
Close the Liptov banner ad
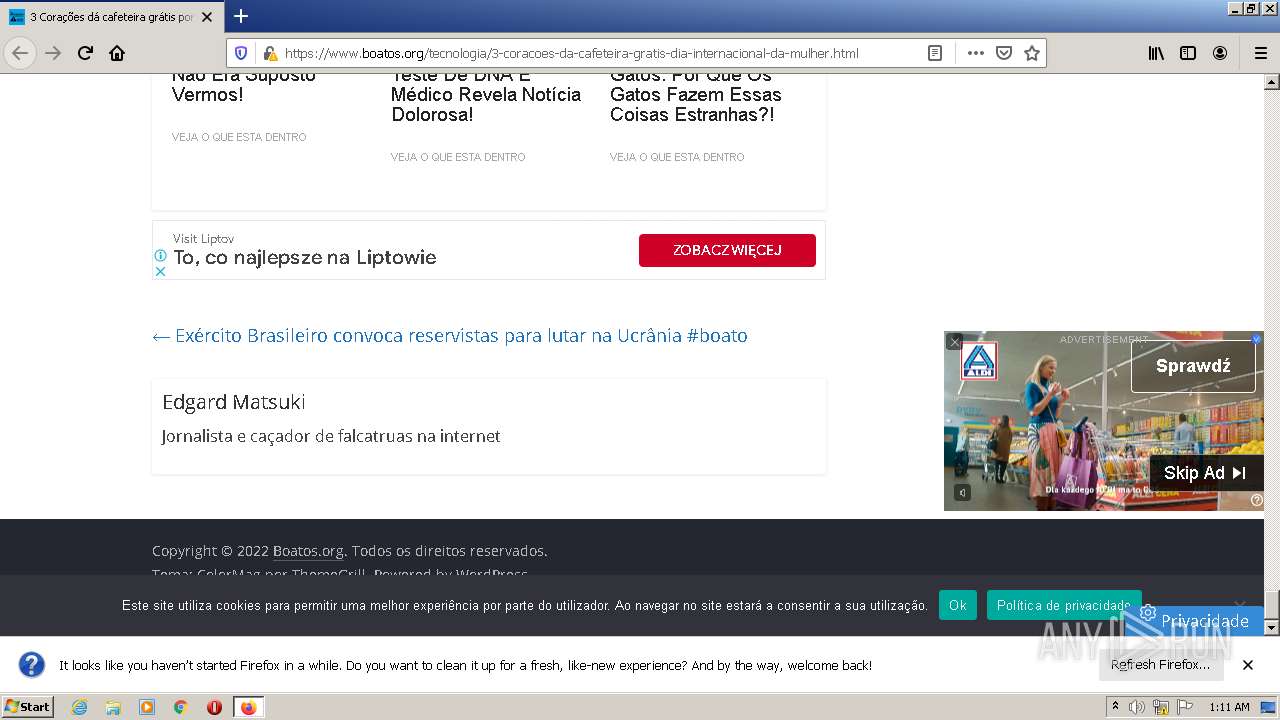pos(160,271)
